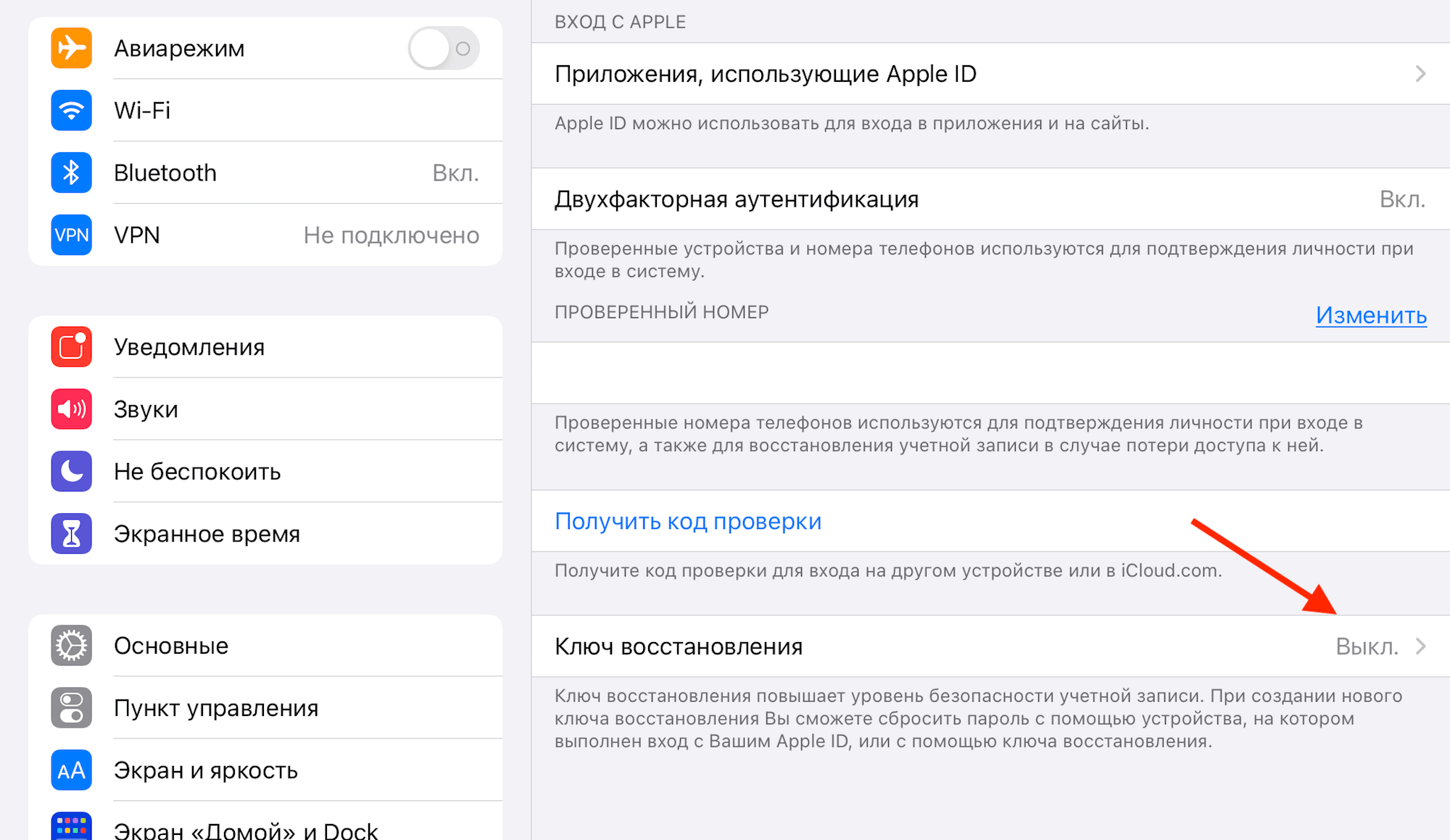Tap the moon icon for Не беспокоить
Viewport: 1450px width, 840px height.
click(71, 471)
